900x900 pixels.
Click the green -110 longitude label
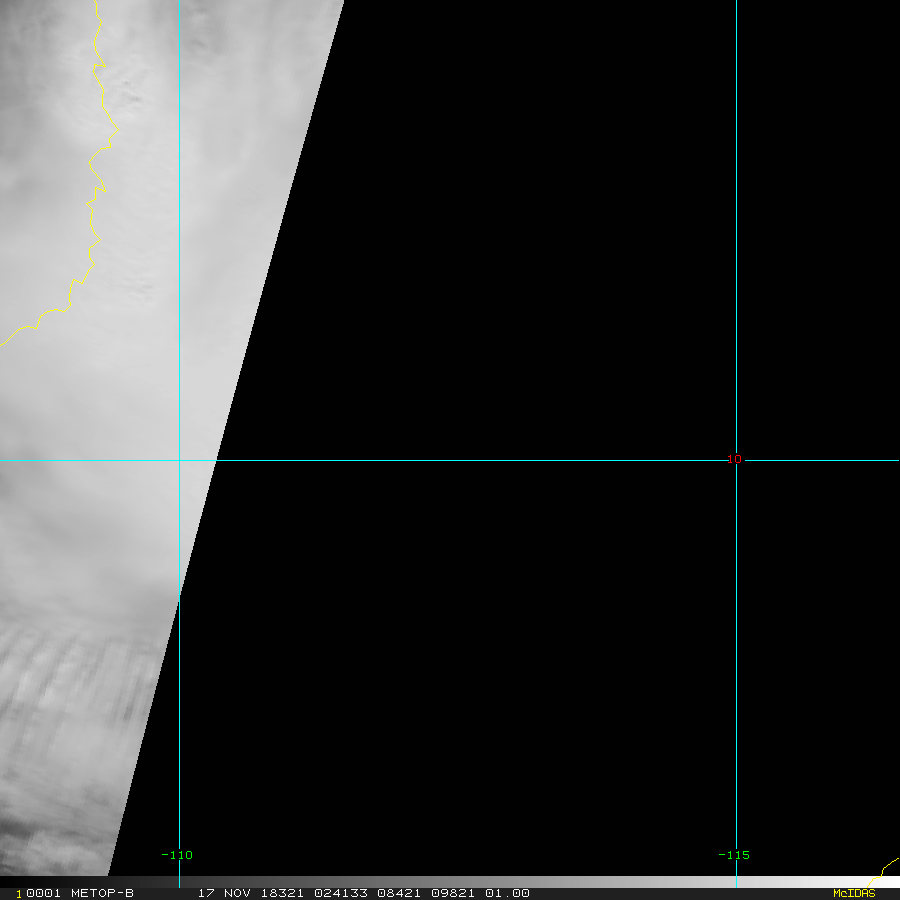point(177,855)
